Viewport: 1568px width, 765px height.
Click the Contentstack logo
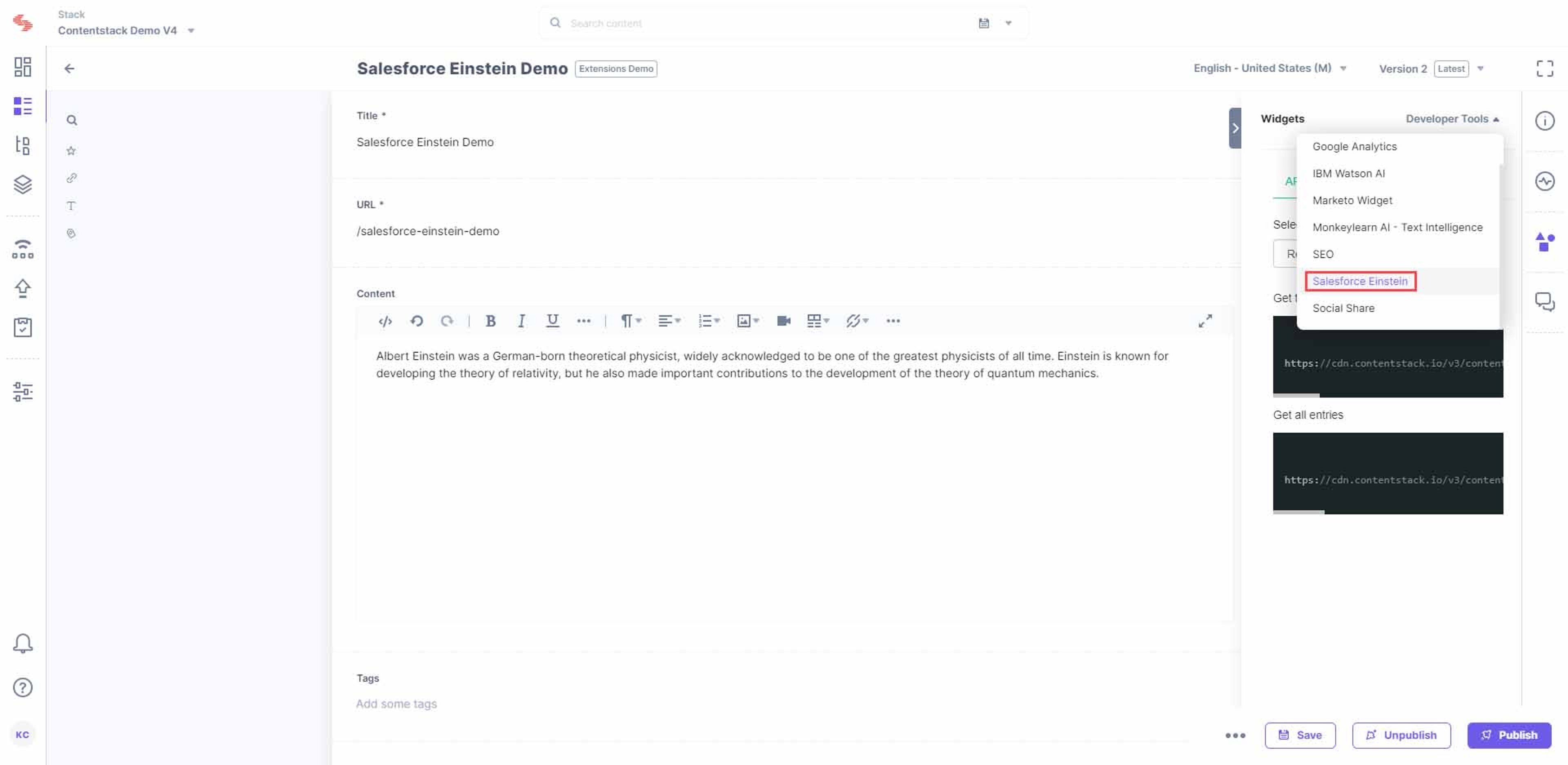pyautogui.click(x=22, y=22)
